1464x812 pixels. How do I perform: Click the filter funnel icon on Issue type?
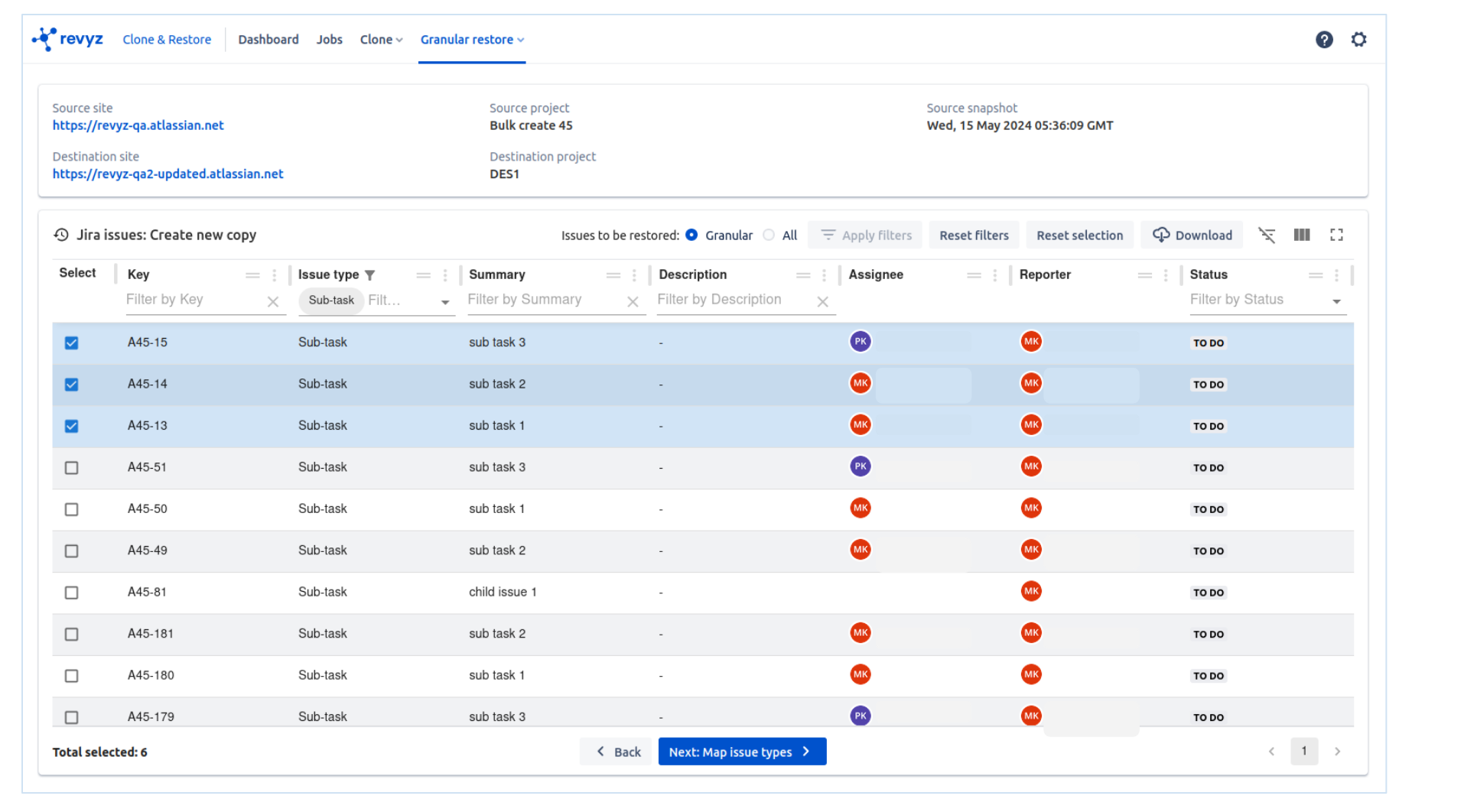tap(370, 275)
